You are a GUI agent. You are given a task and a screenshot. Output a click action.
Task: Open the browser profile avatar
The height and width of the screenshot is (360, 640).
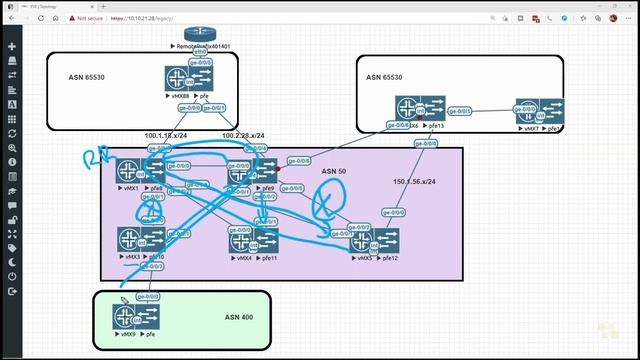pyautogui.click(x=613, y=18)
